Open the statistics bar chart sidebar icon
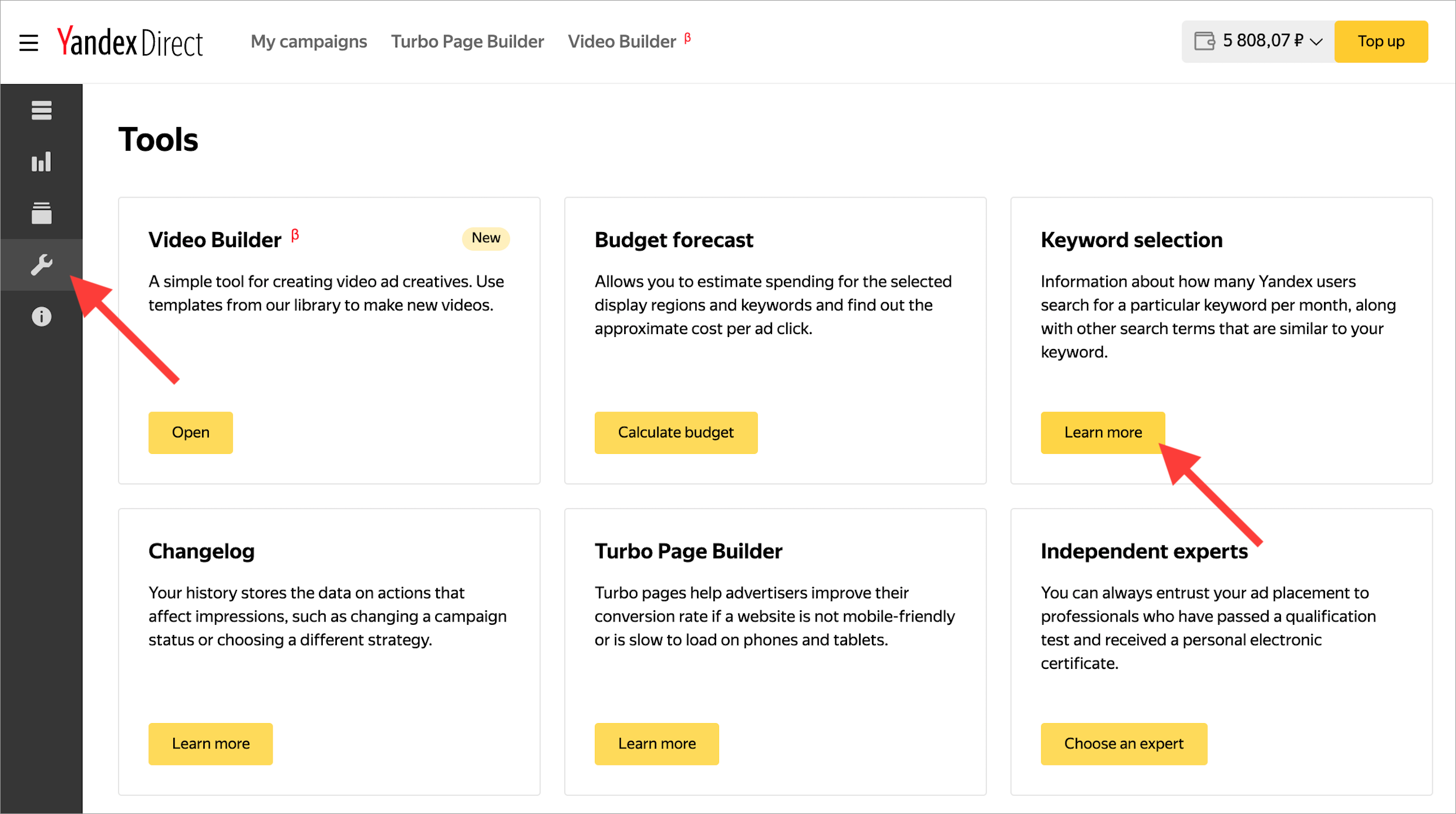This screenshot has height=814, width=1456. (41, 162)
